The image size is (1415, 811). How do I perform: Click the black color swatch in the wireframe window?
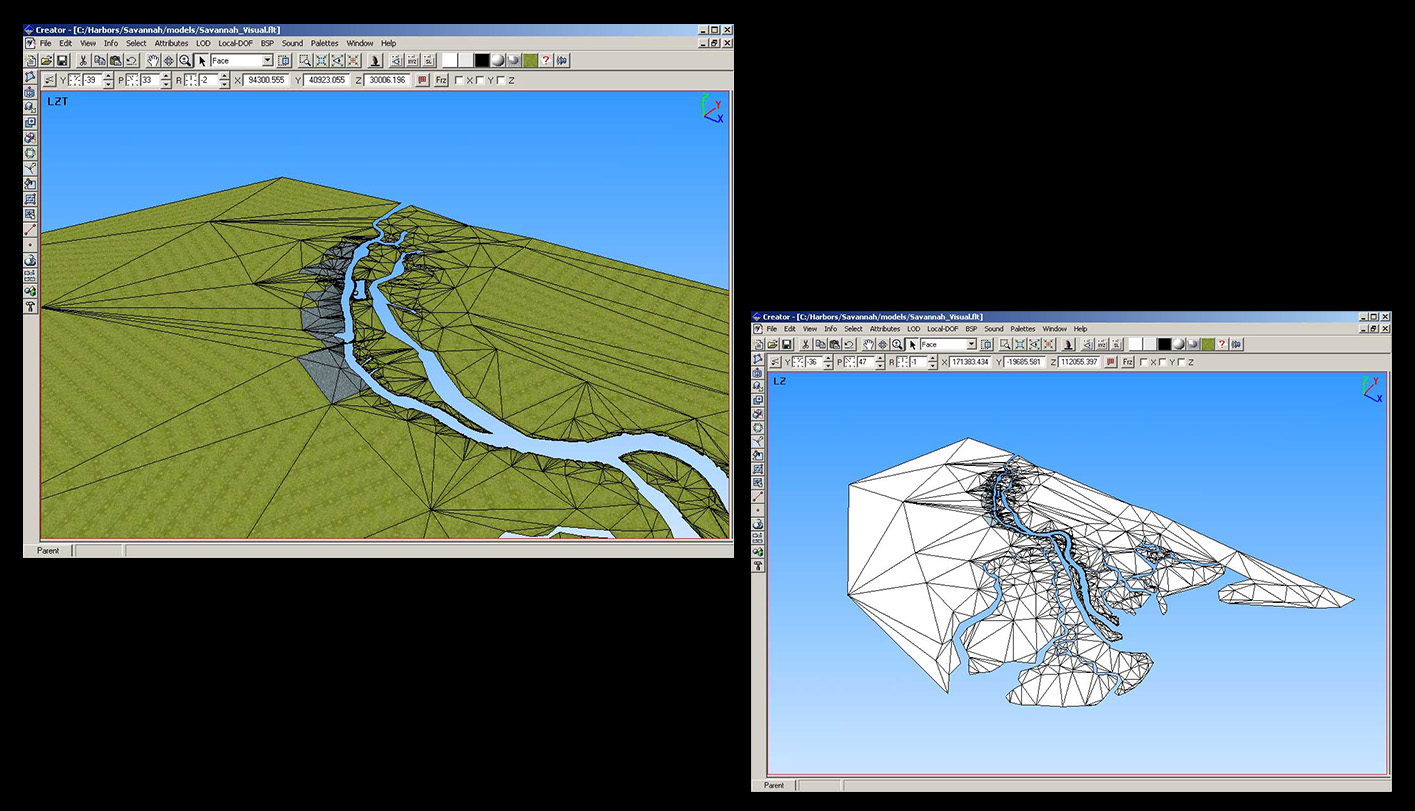tap(1164, 345)
